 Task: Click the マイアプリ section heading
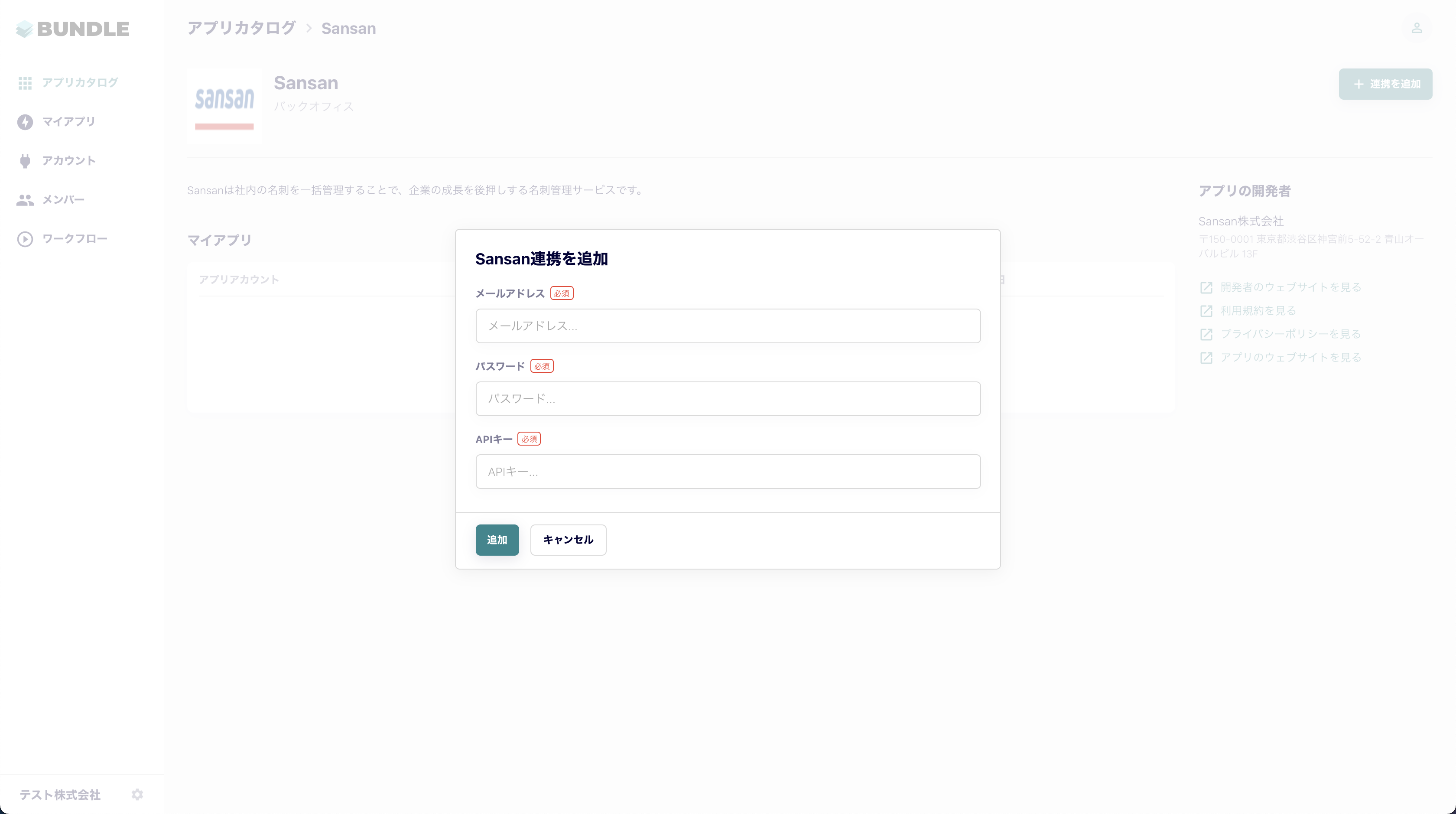click(x=219, y=240)
